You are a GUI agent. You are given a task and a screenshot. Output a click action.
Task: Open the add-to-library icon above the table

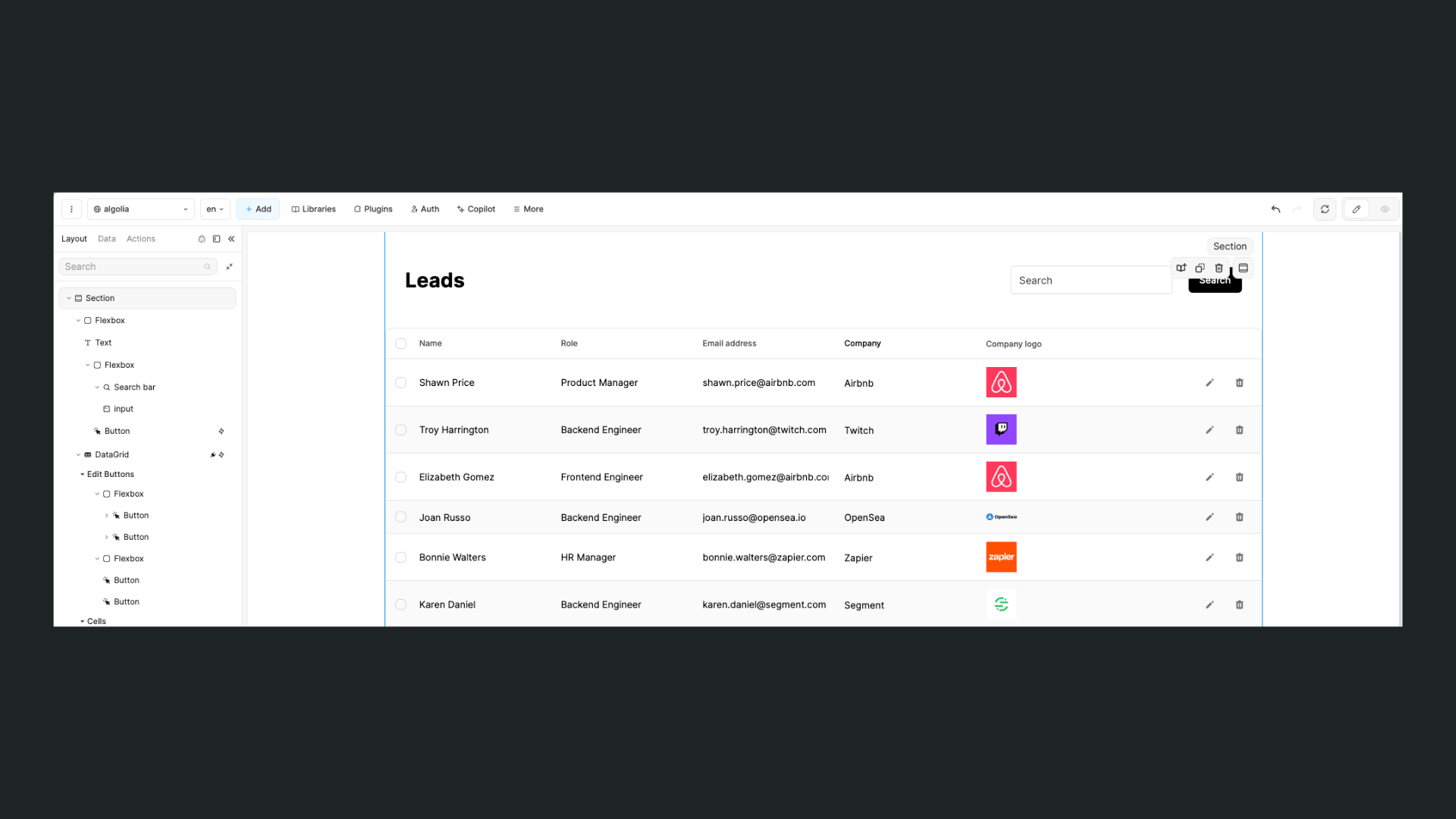tap(1181, 268)
